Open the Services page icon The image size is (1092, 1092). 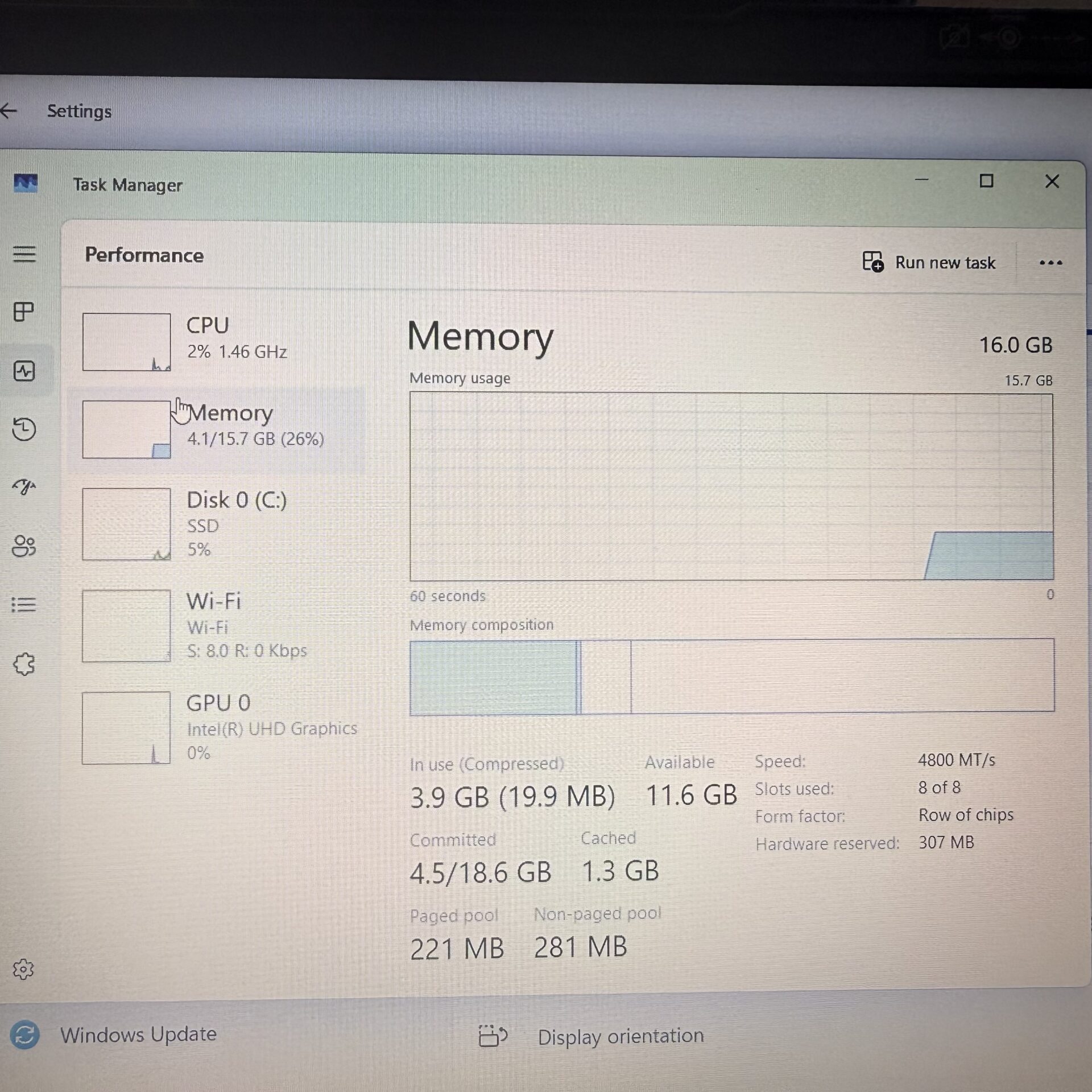pyautogui.click(x=24, y=664)
